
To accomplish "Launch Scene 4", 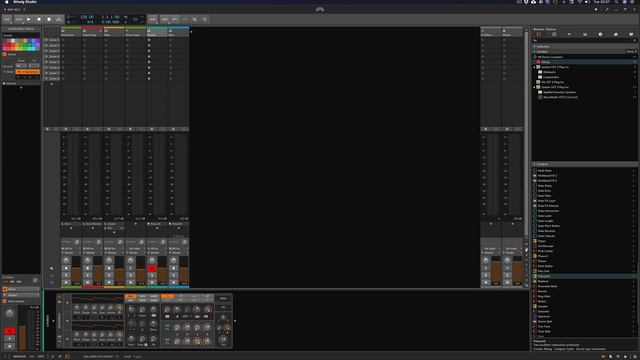I will point(47,56).
